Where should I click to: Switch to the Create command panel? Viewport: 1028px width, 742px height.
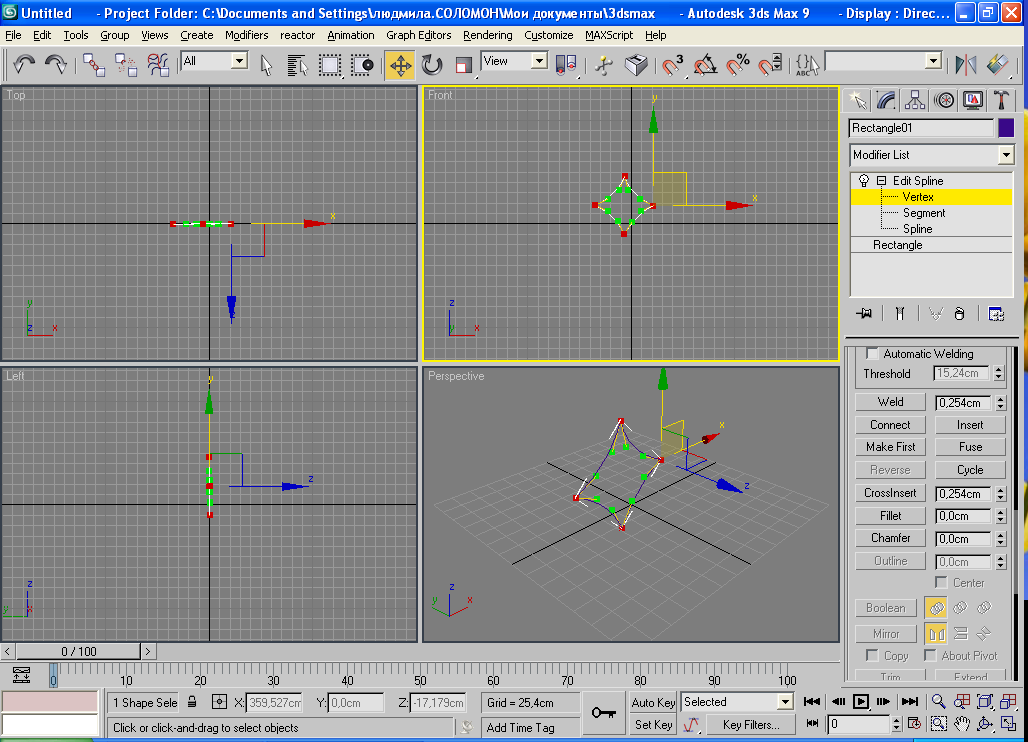pos(858,100)
